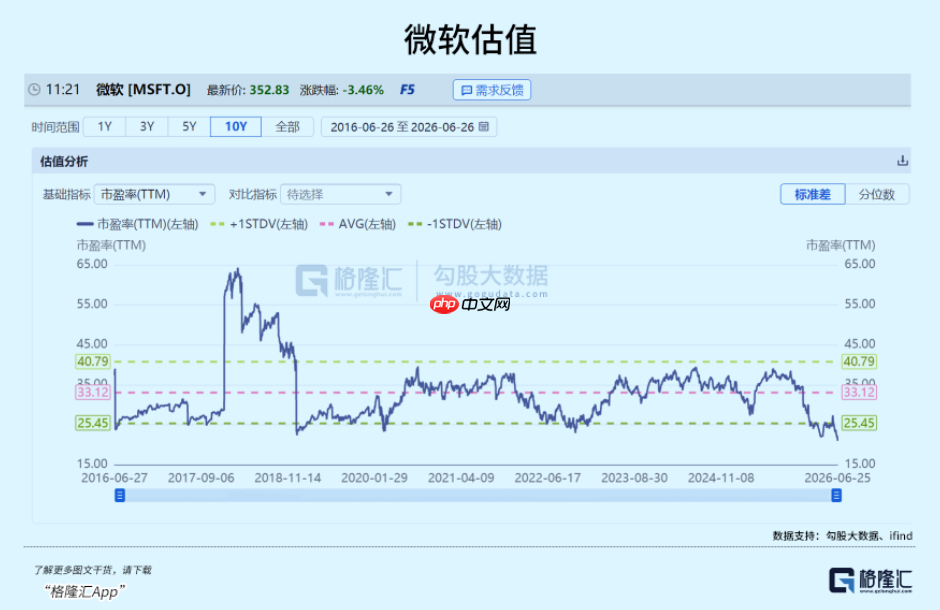Click the left 33.12 AVG label
940x610 pixels.
[x=93, y=392]
